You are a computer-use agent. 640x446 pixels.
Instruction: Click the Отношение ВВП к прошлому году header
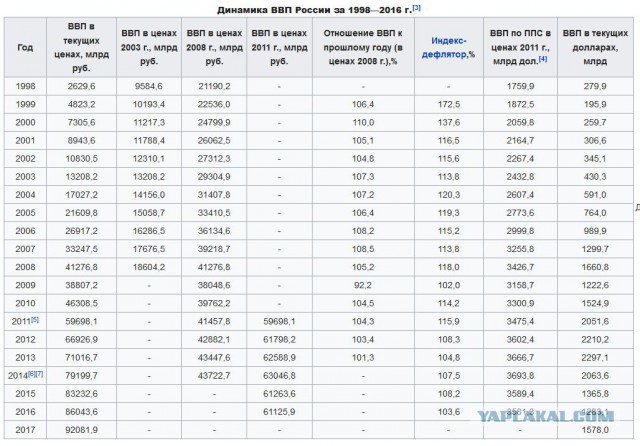coord(363,47)
